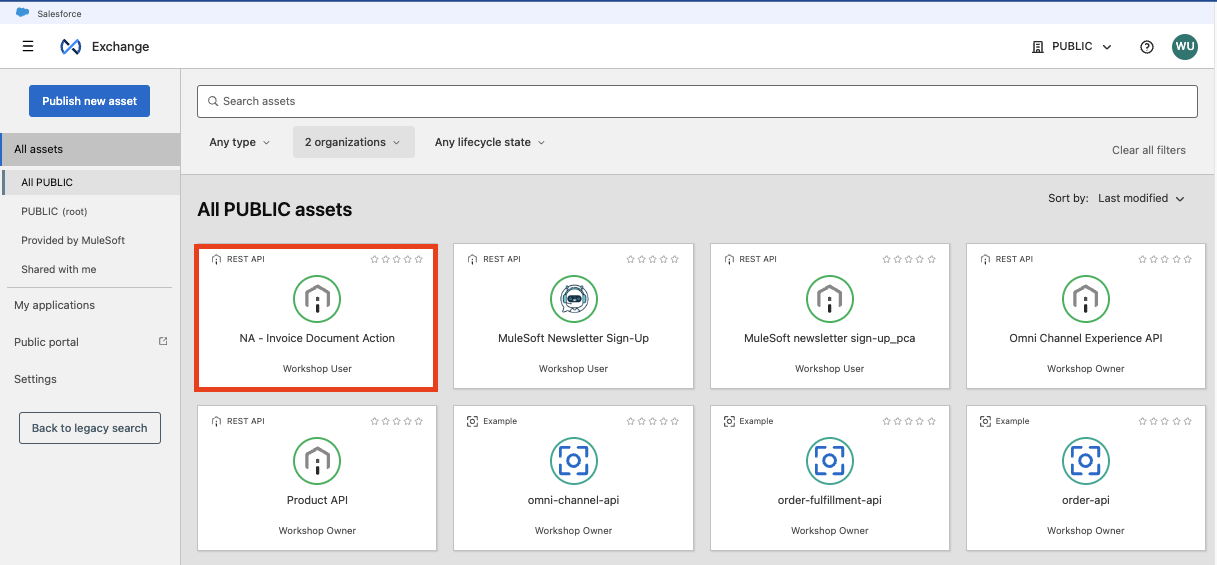This screenshot has height=565, width=1217.
Task: Click omni-channel-api example icon
Action: point(574,460)
